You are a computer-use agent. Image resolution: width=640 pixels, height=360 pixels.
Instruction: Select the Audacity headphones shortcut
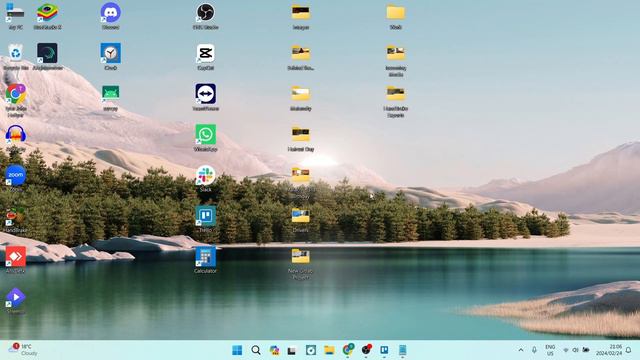click(x=16, y=138)
